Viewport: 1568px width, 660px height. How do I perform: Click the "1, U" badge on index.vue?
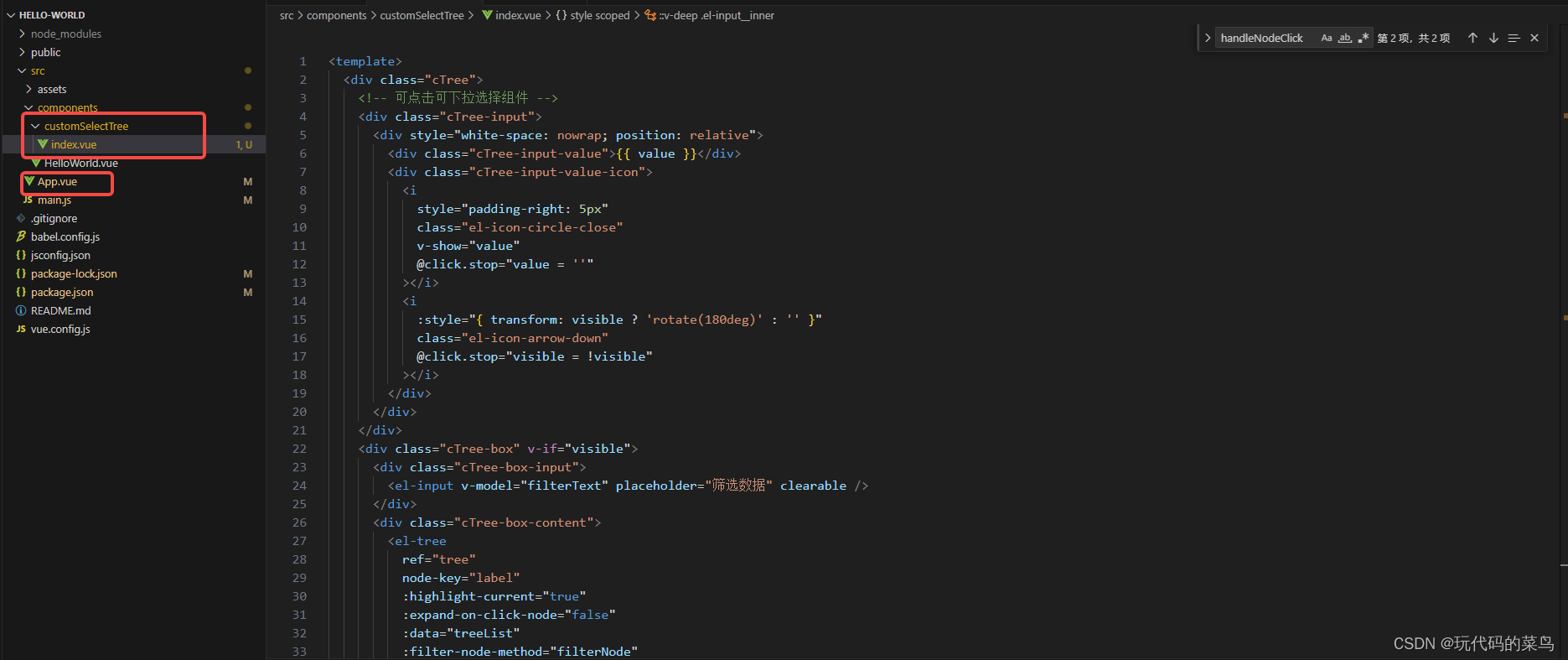pos(244,144)
